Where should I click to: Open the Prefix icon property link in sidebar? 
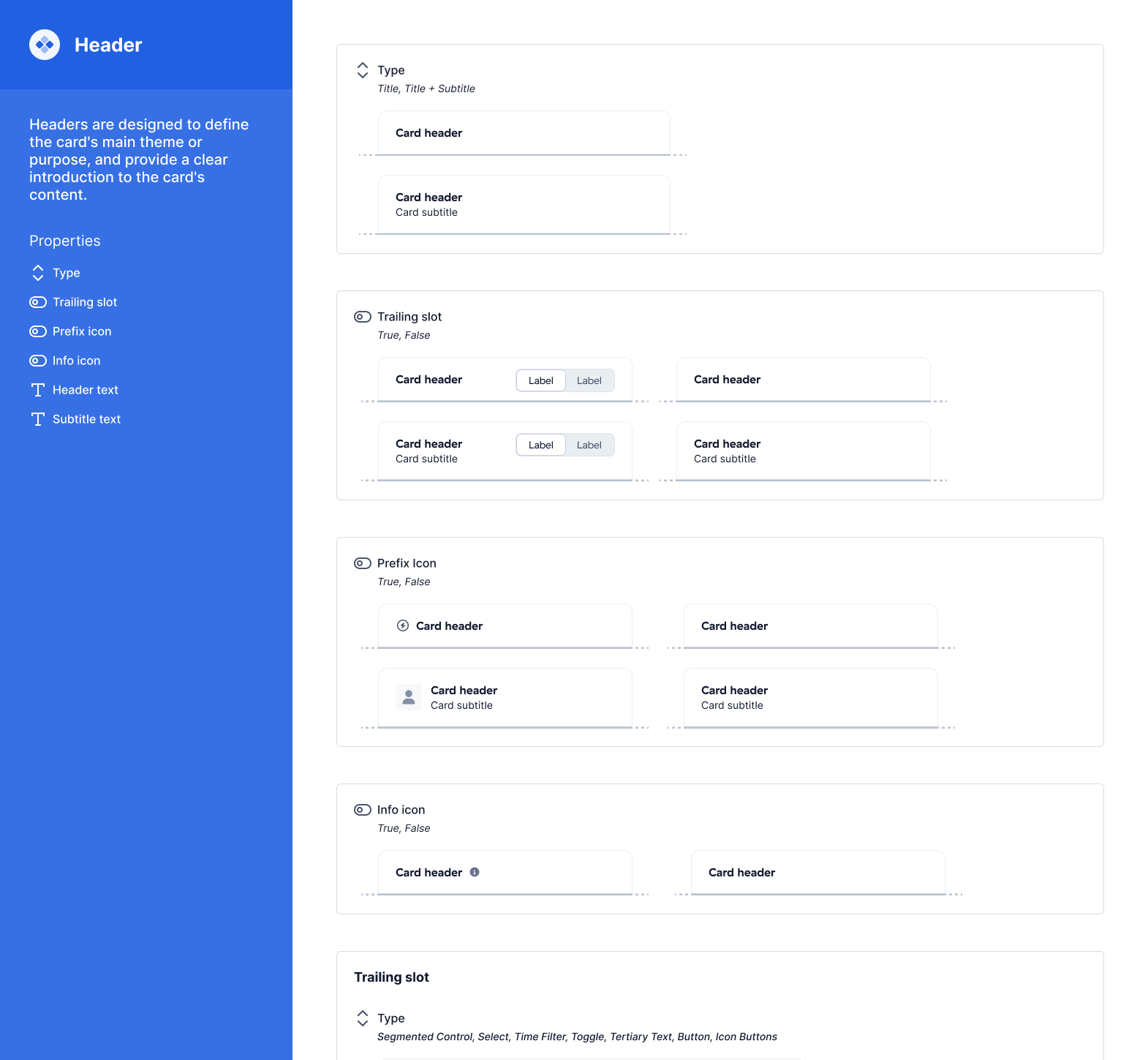(x=82, y=331)
